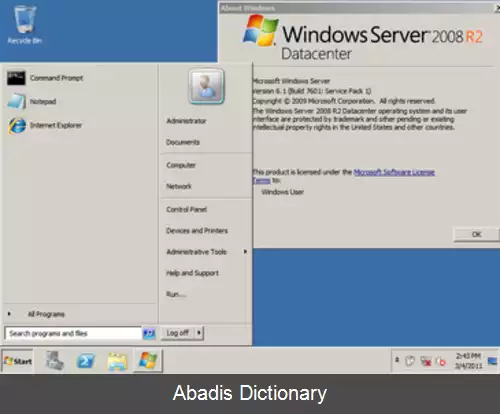The height and width of the screenshot is (414, 500).
Task: Open the Recycle Bin desktop icon
Action: (x=24, y=24)
